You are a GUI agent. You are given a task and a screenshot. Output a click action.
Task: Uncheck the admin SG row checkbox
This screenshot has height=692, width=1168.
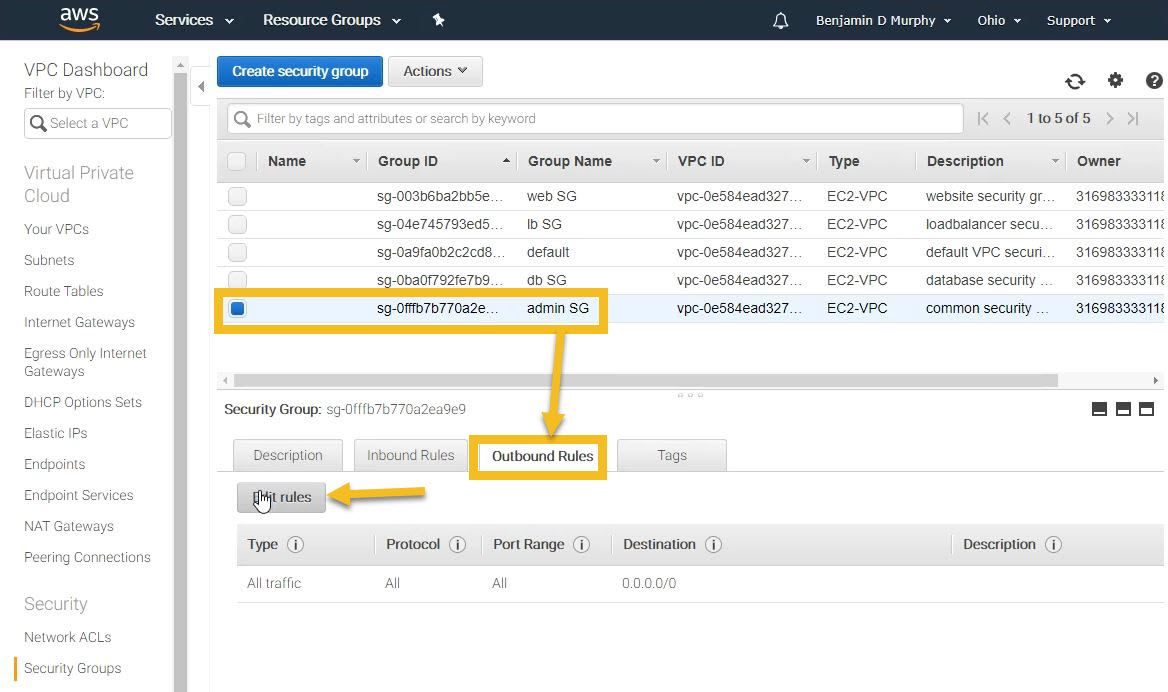pyautogui.click(x=238, y=308)
